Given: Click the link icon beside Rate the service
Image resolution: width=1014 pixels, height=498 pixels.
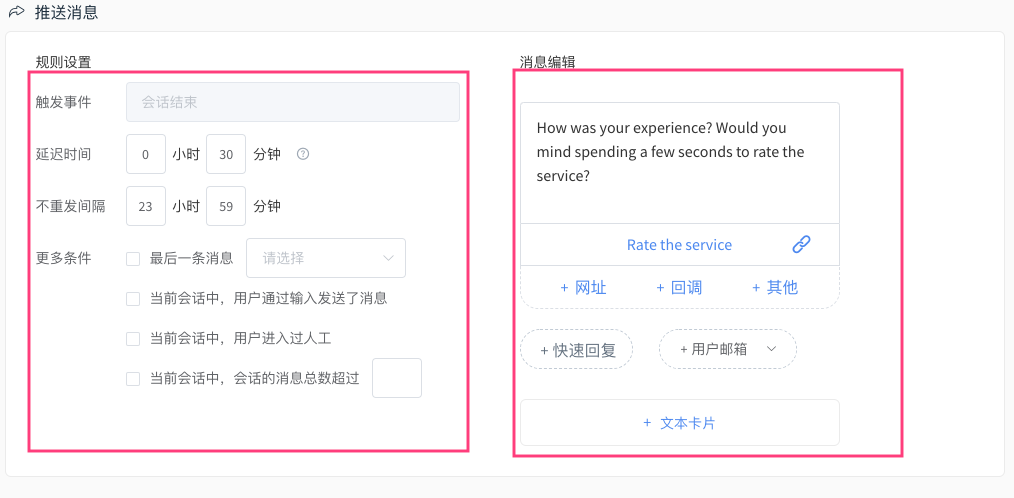Looking at the screenshot, I should pos(801,244).
